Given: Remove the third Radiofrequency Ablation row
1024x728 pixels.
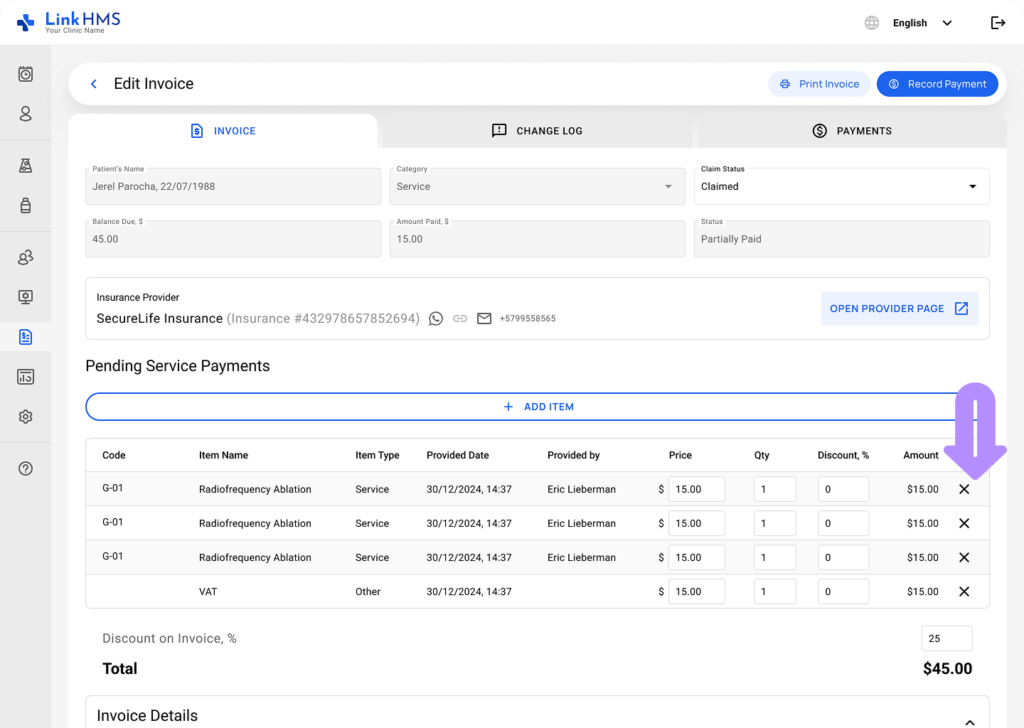Looking at the screenshot, I should point(964,557).
